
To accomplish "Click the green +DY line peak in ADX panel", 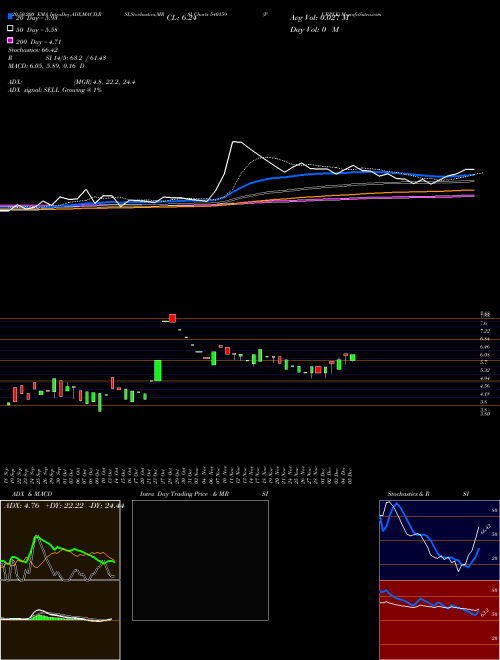I will pyautogui.click(x=37, y=537).
